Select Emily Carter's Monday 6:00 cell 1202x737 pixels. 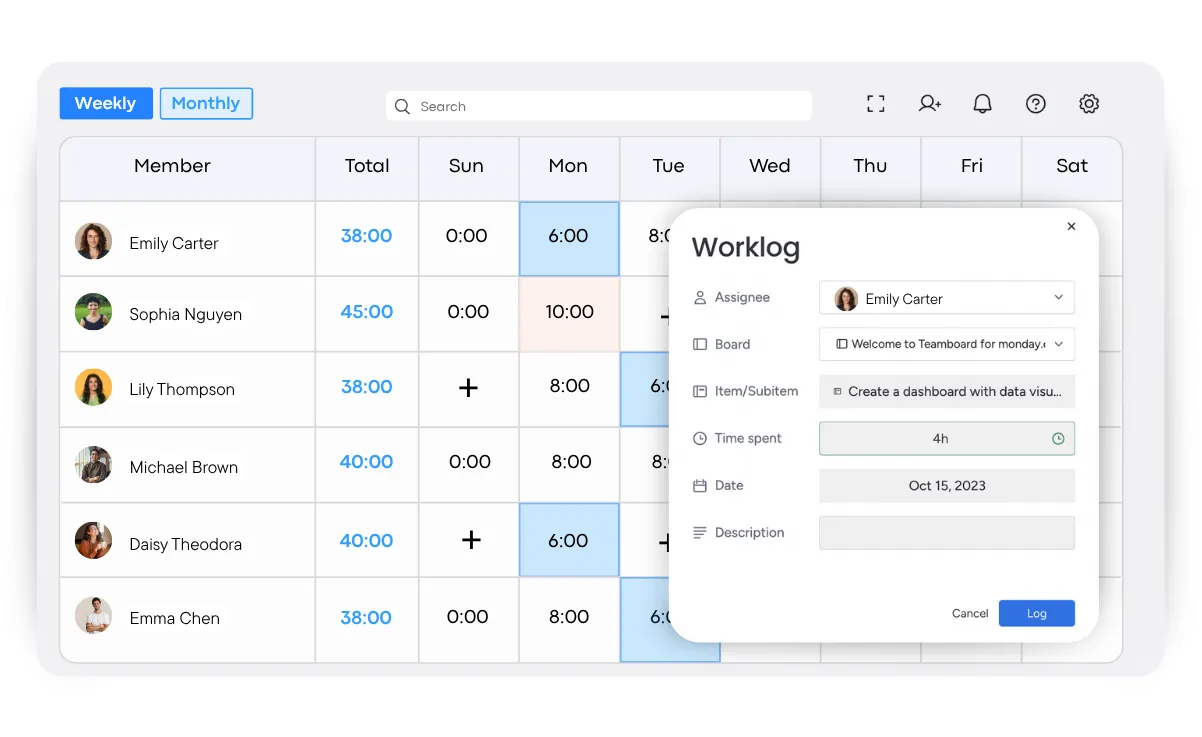tap(569, 239)
